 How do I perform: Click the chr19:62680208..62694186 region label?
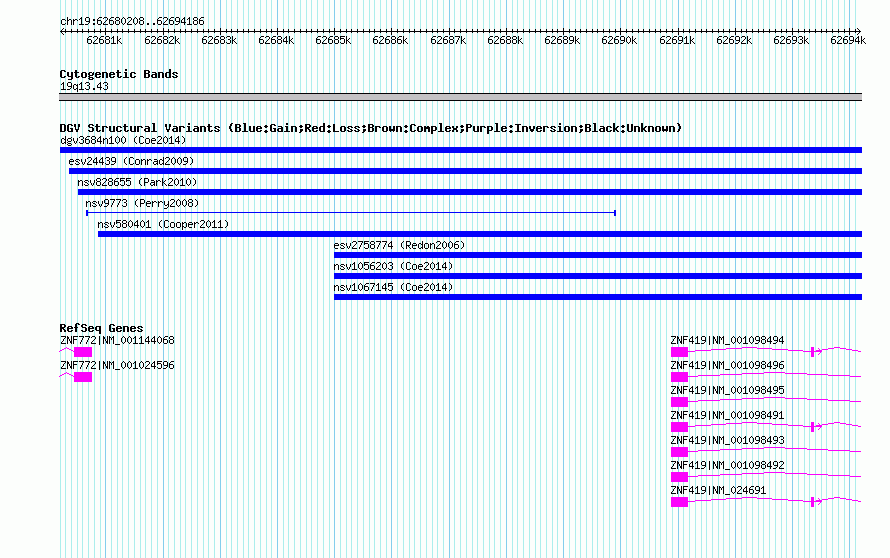132,21
